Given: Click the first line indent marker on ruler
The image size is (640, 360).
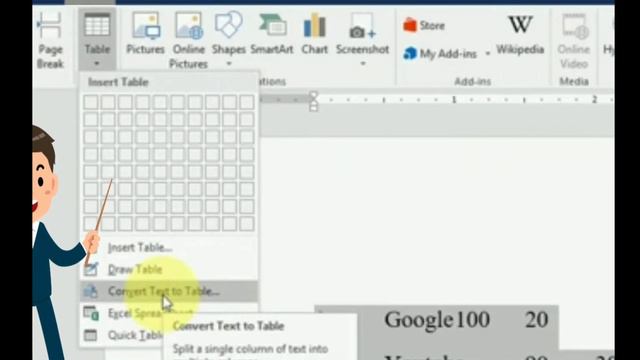Looking at the screenshot, I should click(x=313, y=96).
